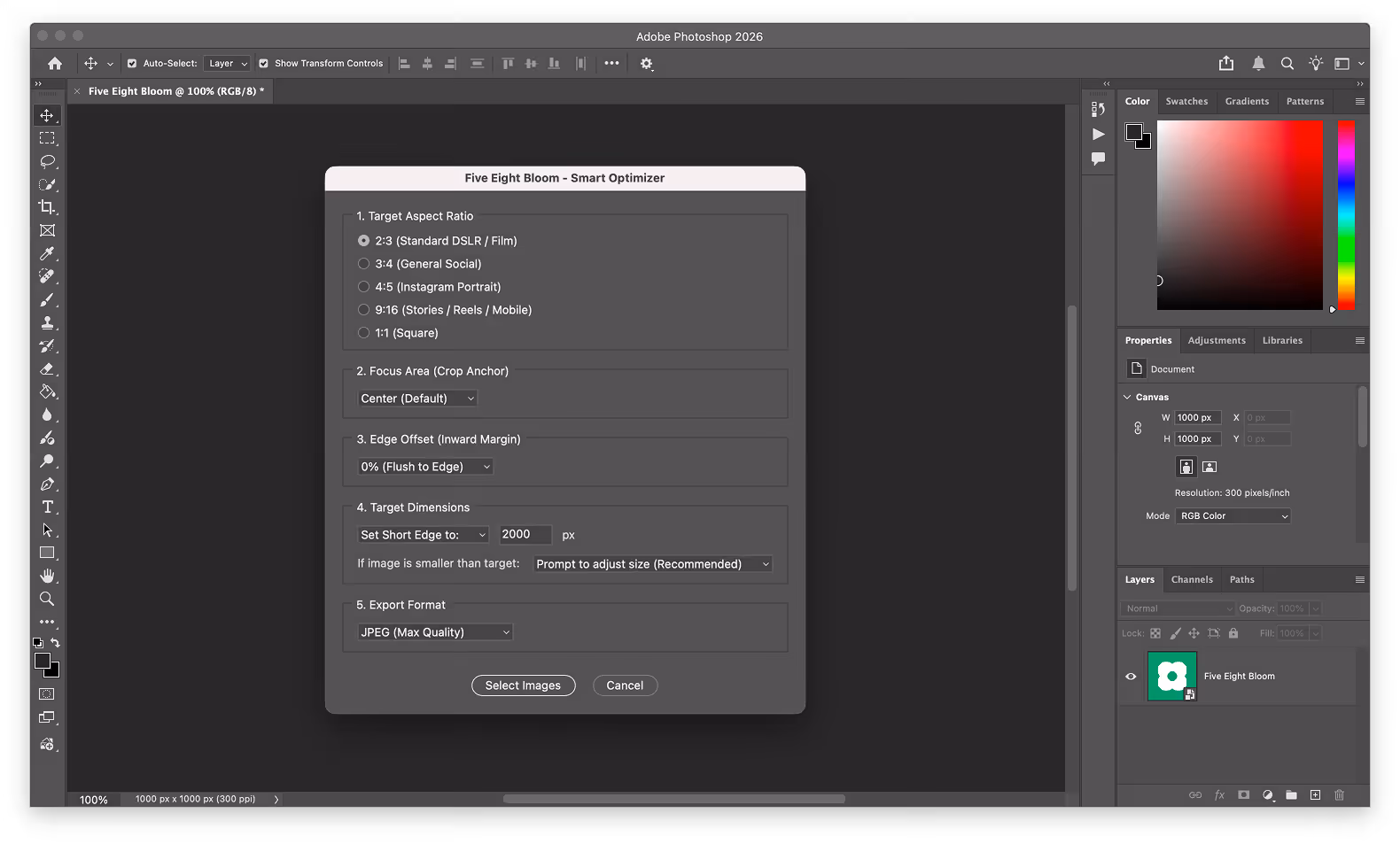Viewport: 1400px width, 844px height.
Task: Click the portrait orientation canvas button
Action: (1186, 467)
